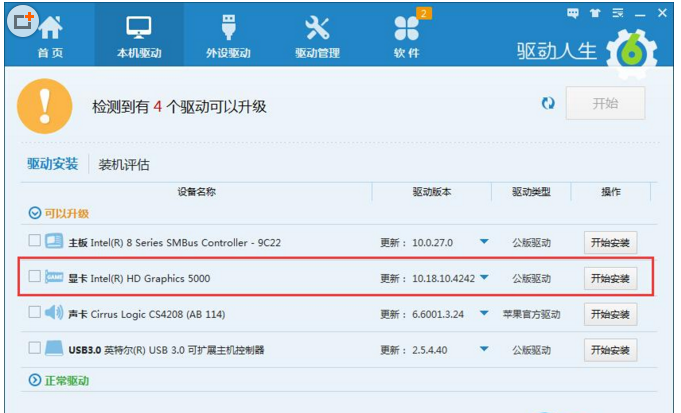681x413 pixels.
Task: Click 开始安装 for Cirrus Logic CS4208
Action: tap(610, 314)
